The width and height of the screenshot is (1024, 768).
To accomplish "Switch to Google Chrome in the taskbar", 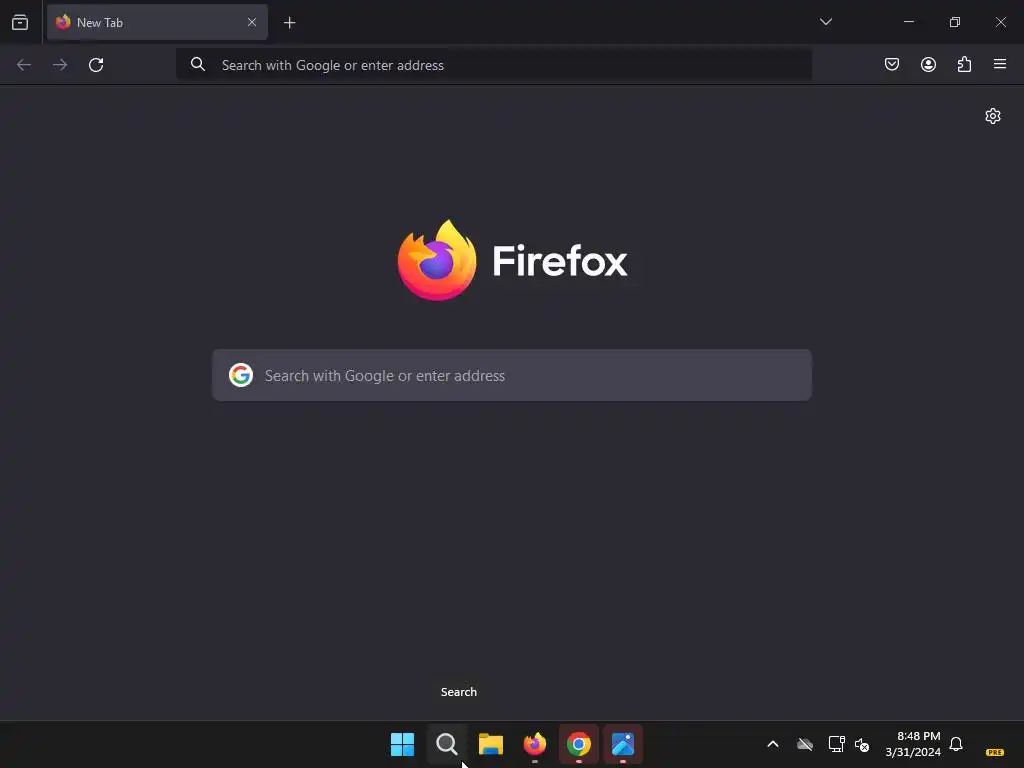I will (x=579, y=744).
